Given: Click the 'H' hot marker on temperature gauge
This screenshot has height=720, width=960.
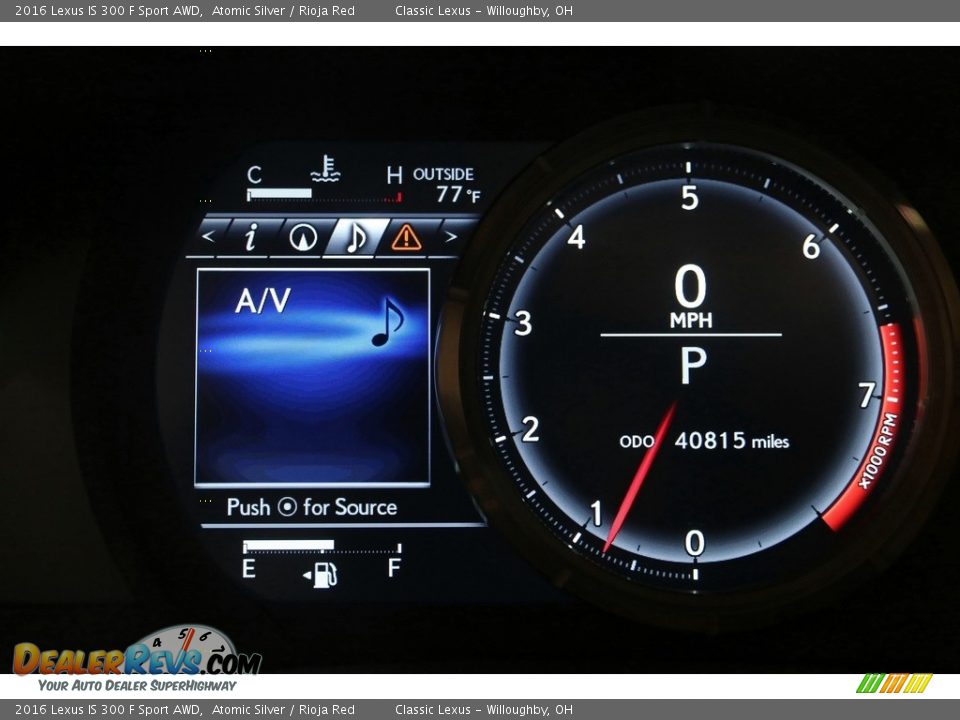Looking at the screenshot, I should pyautogui.click(x=394, y=176).
